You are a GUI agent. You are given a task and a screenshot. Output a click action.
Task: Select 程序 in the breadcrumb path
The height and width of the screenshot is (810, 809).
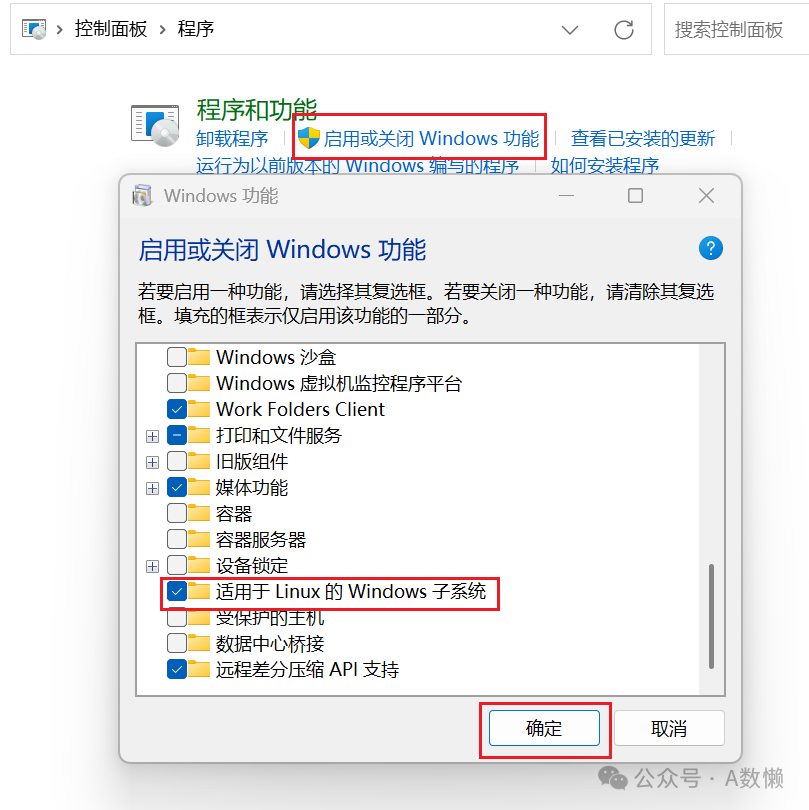tap(196, 29)
